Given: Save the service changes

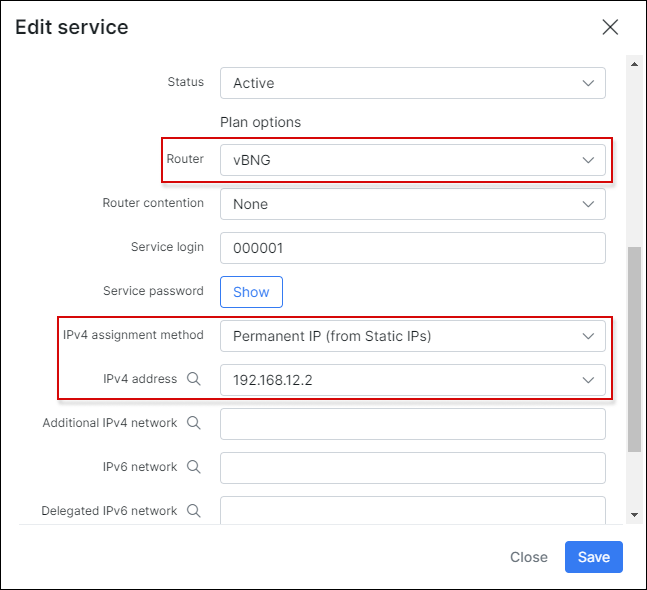Looking at the screenshot, I should coord(594,557).
